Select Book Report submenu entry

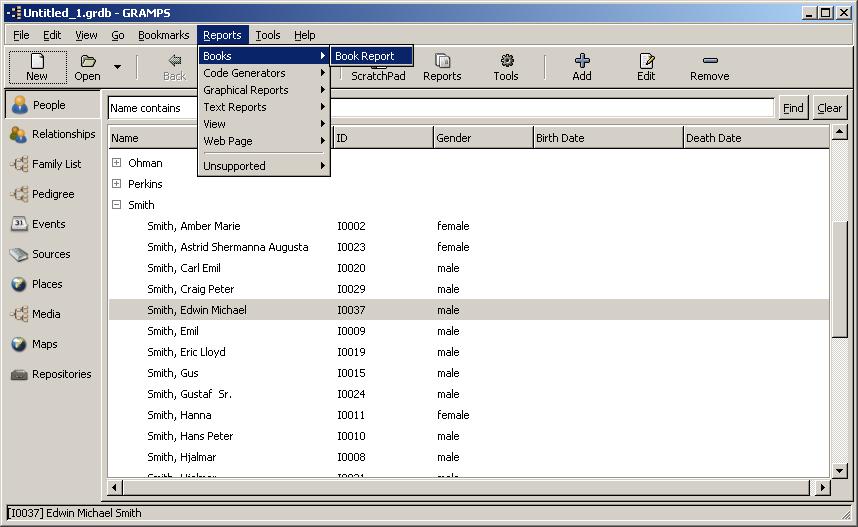point(372,56)
